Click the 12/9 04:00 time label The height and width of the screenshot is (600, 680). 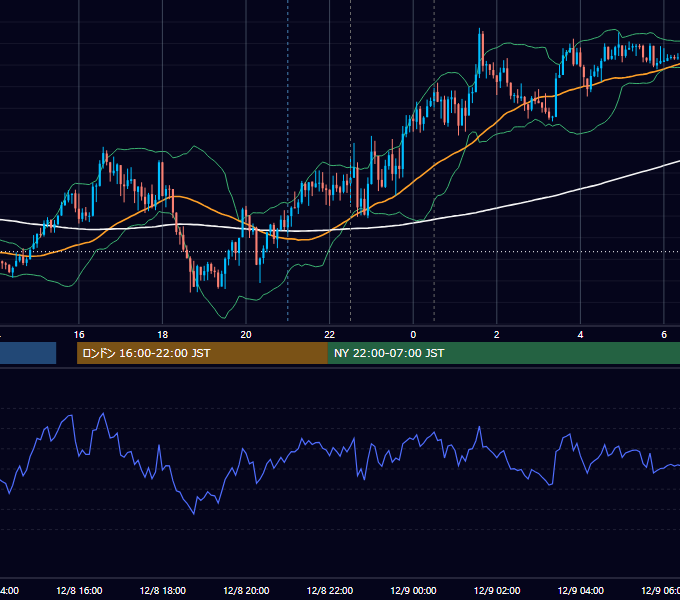coord(581,590)
